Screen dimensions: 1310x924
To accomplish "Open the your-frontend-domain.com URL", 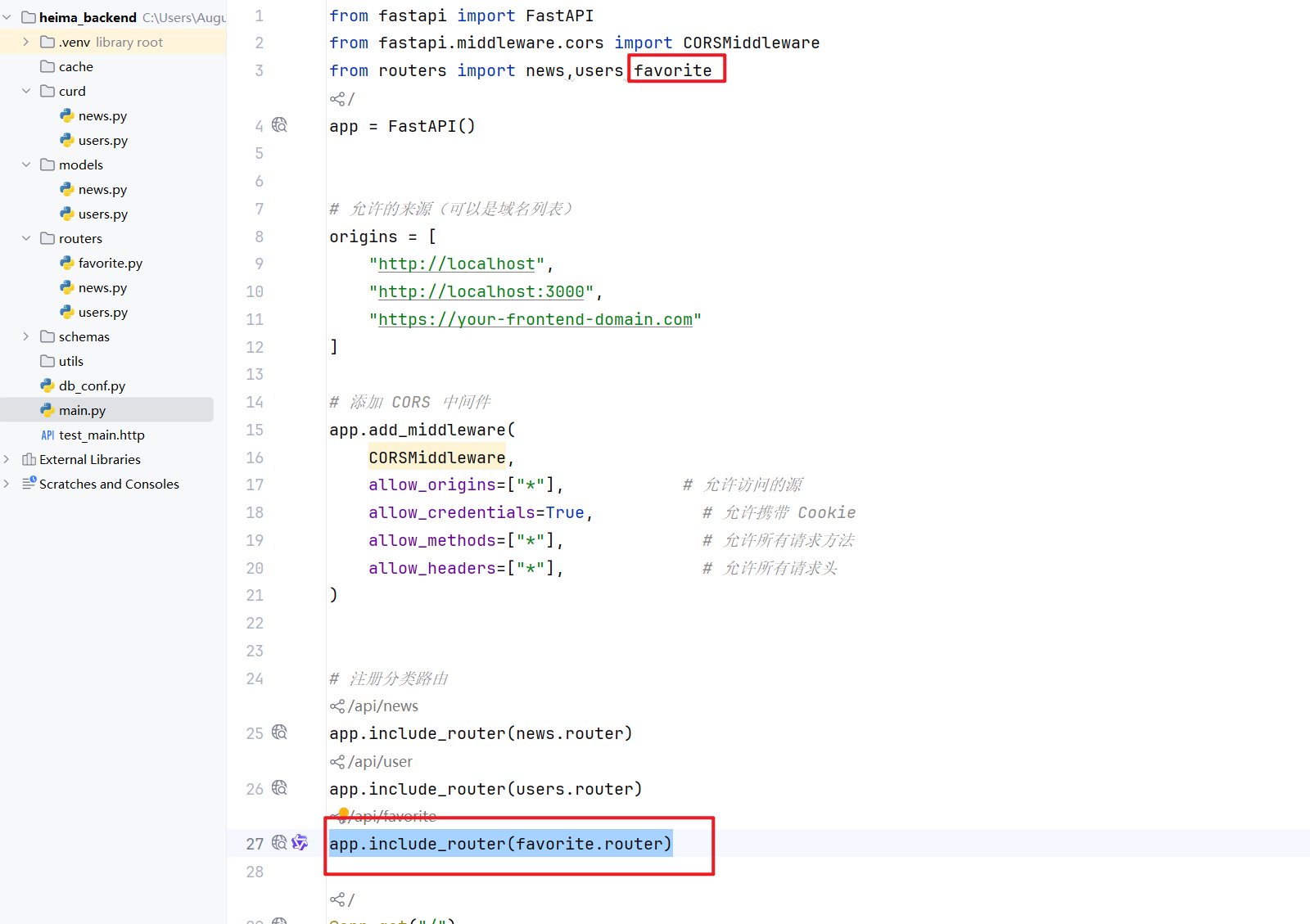I will coord(535,320).
